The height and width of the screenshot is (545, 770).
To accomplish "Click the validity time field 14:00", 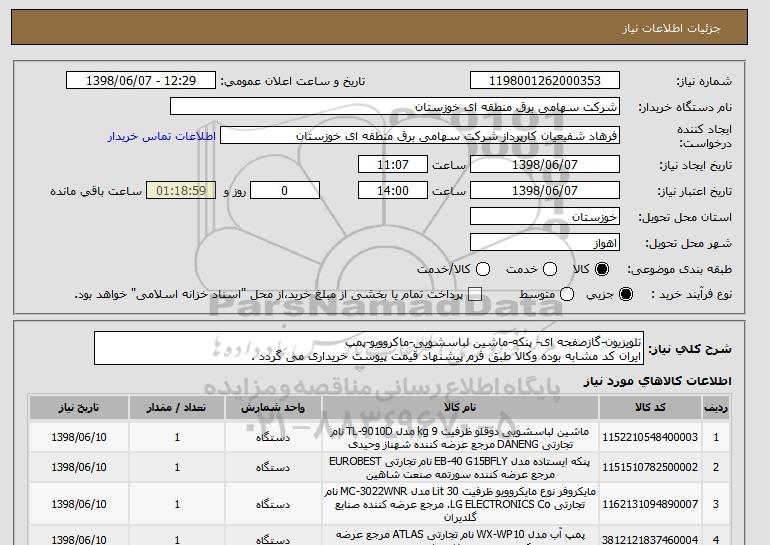I will point(393,191).
